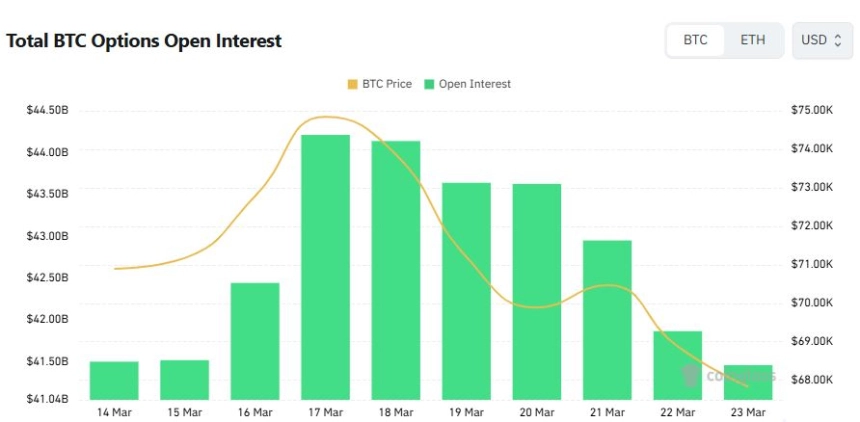Select the 16 Mar green bar
The image size is (860, 422).
pyautogui.click(x=255, y=340)
